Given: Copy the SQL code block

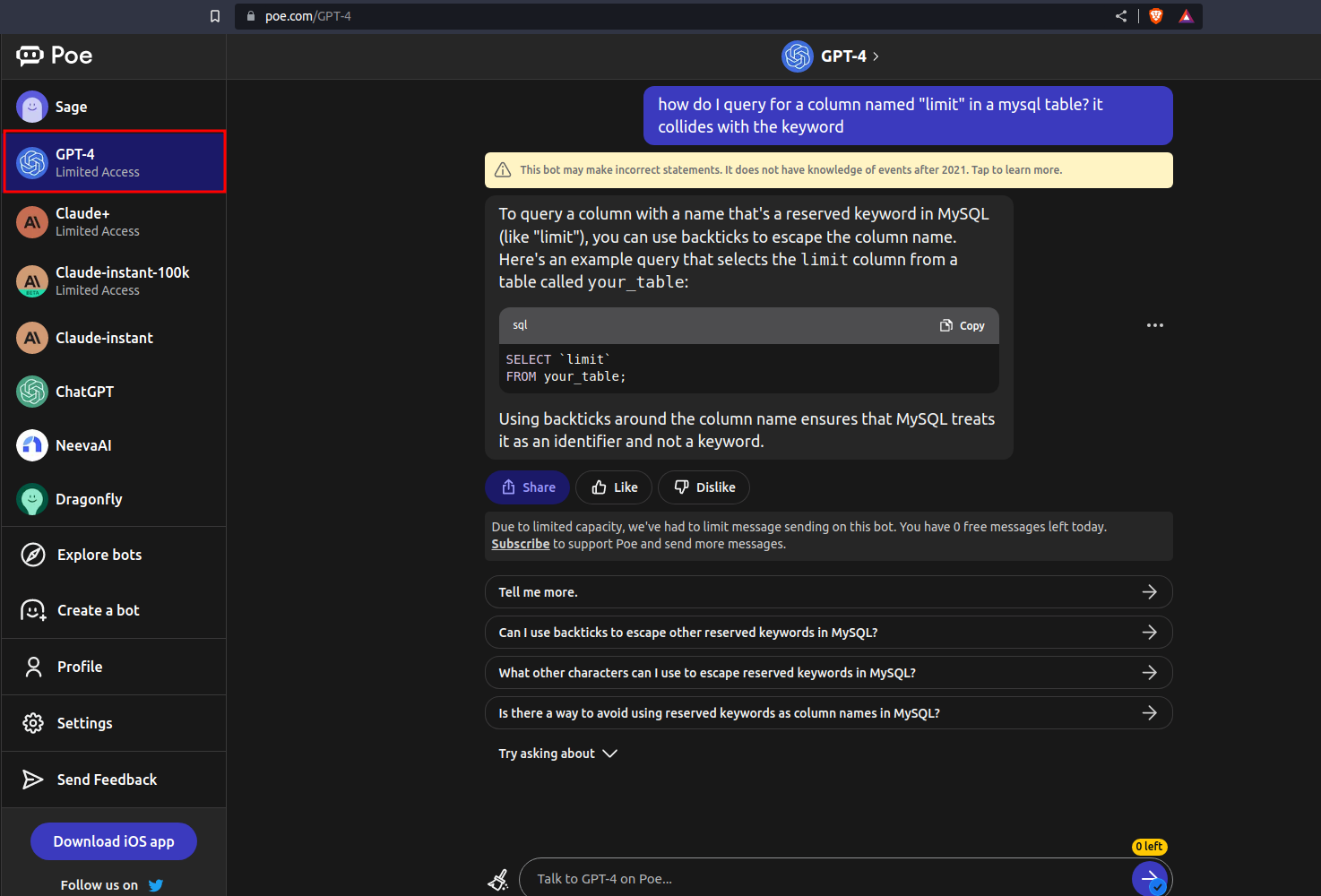Looking at the screenshot, I should coord(963,326).
